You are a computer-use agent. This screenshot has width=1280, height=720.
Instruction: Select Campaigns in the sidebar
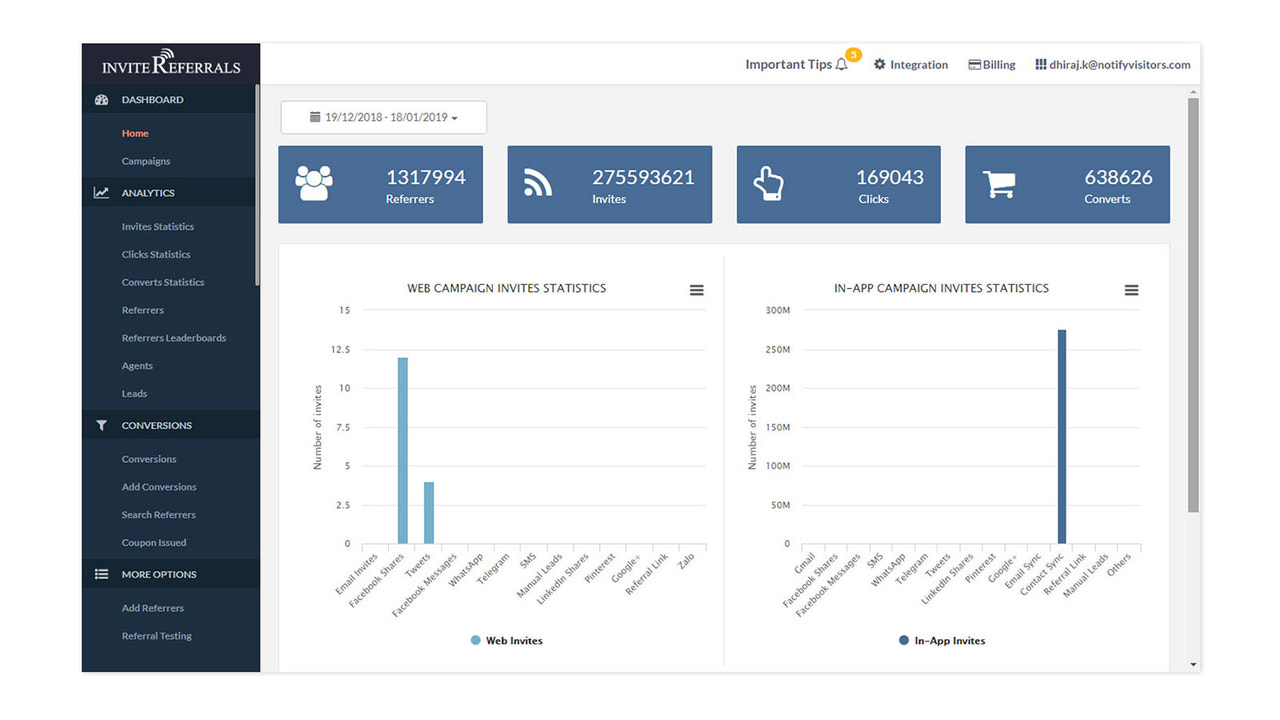tap(148, 160)
